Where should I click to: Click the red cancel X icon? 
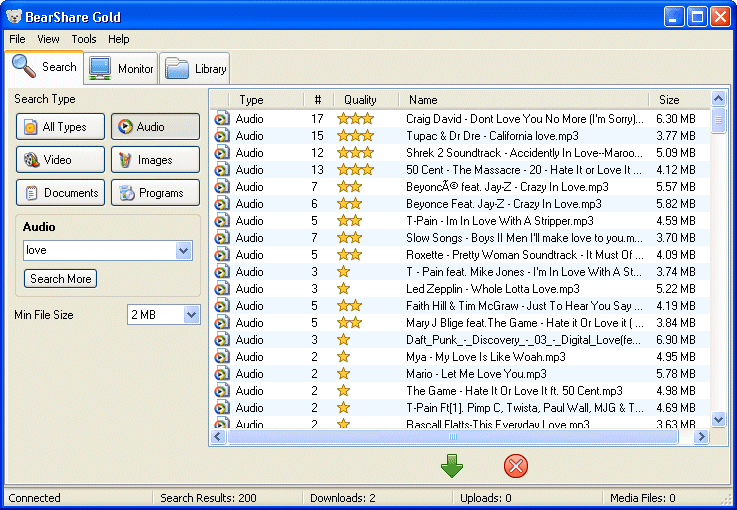pos(516,466)
